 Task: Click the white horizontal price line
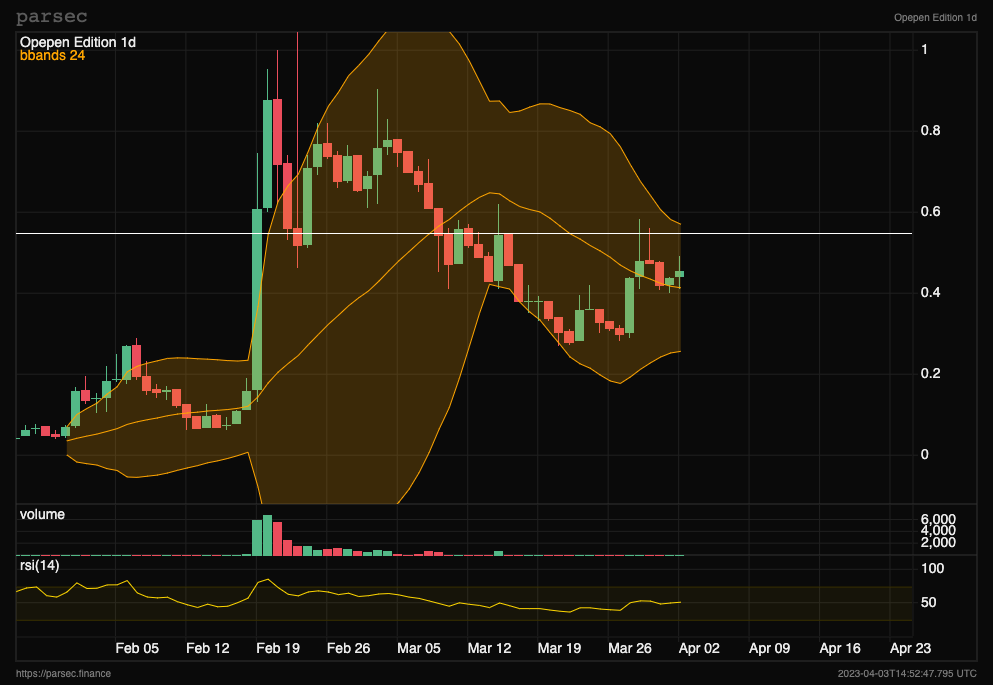tap(464, 234)
